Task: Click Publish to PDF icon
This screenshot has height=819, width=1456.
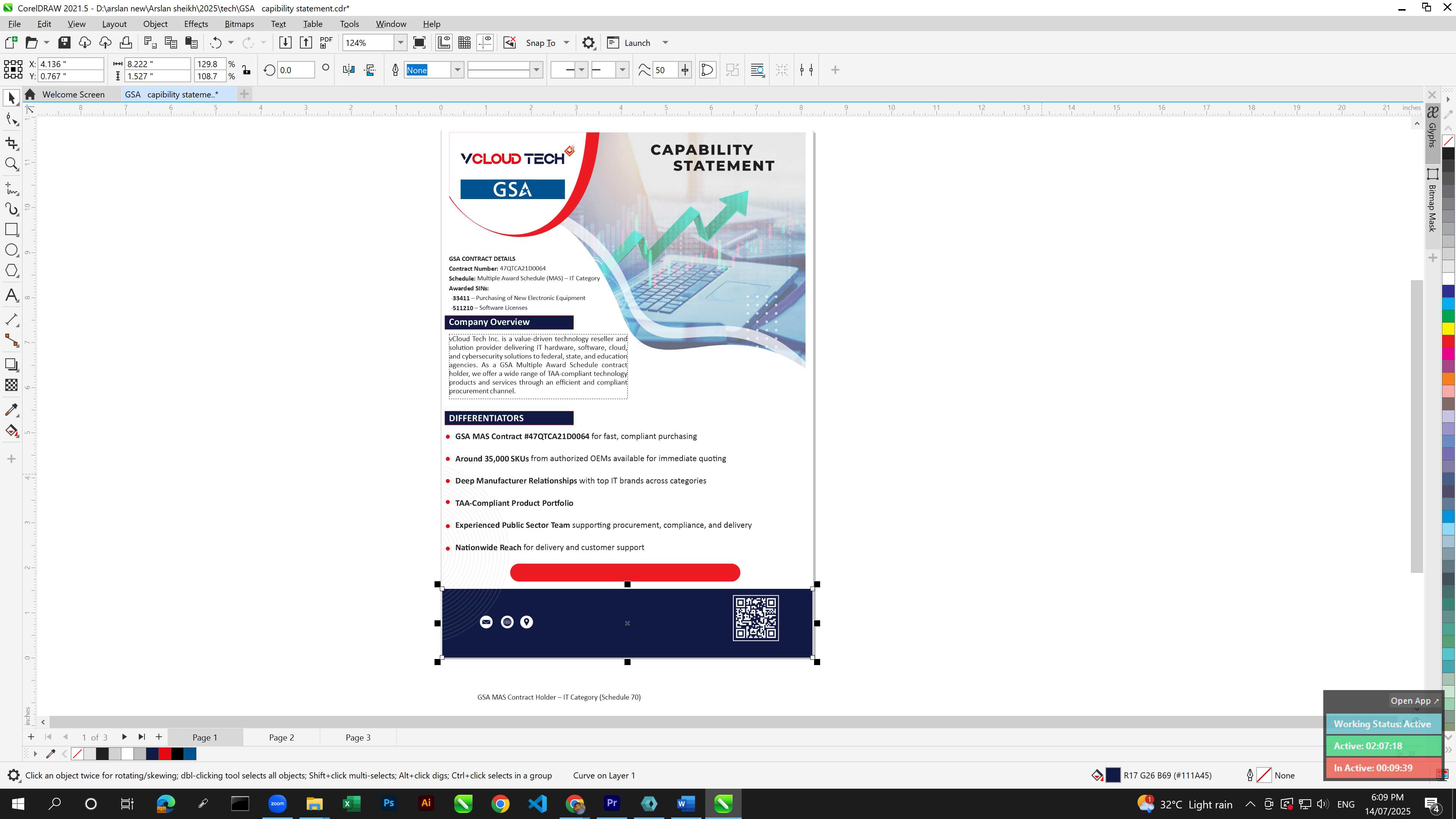Action: (x=326, y=43)
